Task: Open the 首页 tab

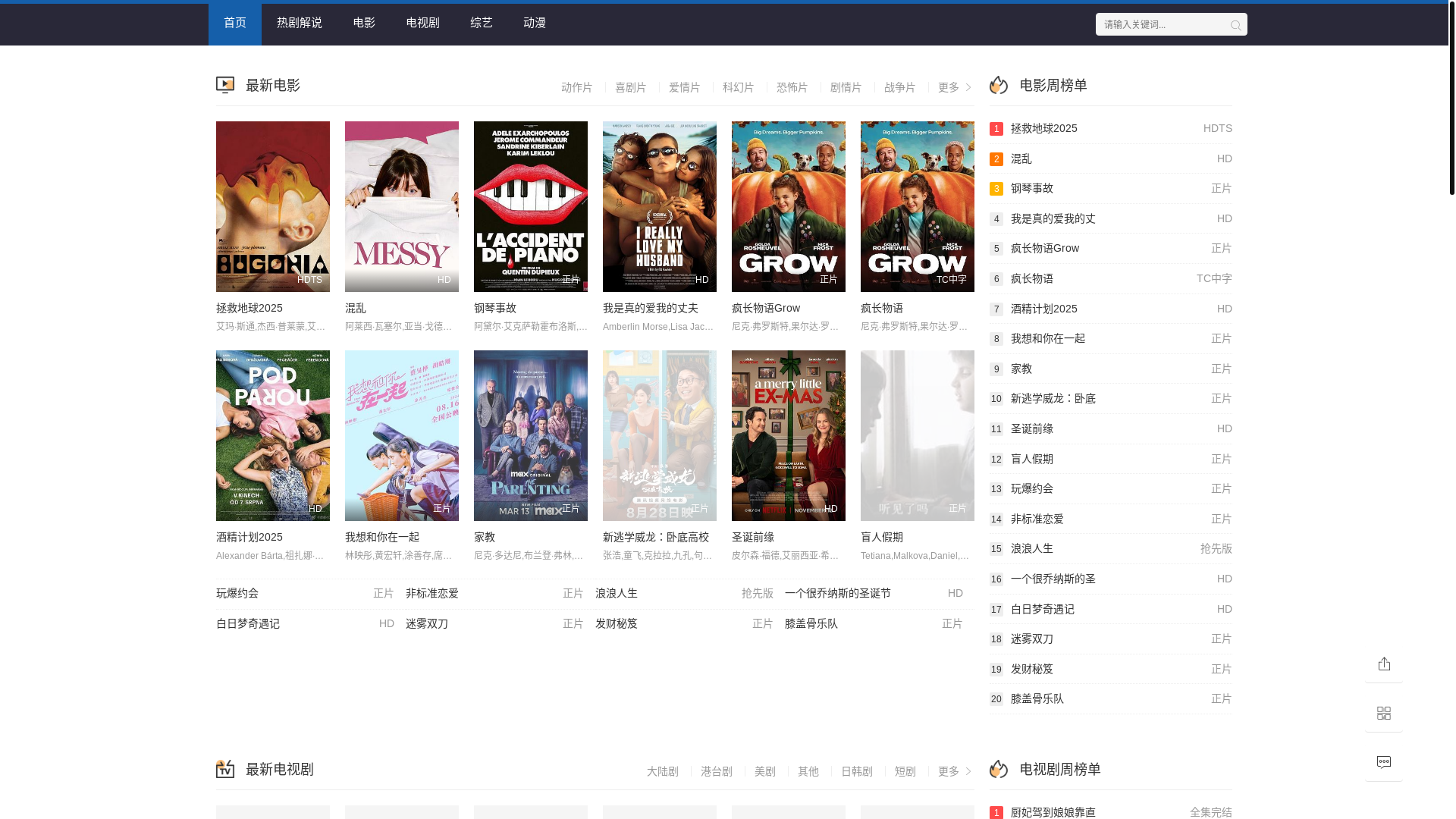Action: (235, 24)
